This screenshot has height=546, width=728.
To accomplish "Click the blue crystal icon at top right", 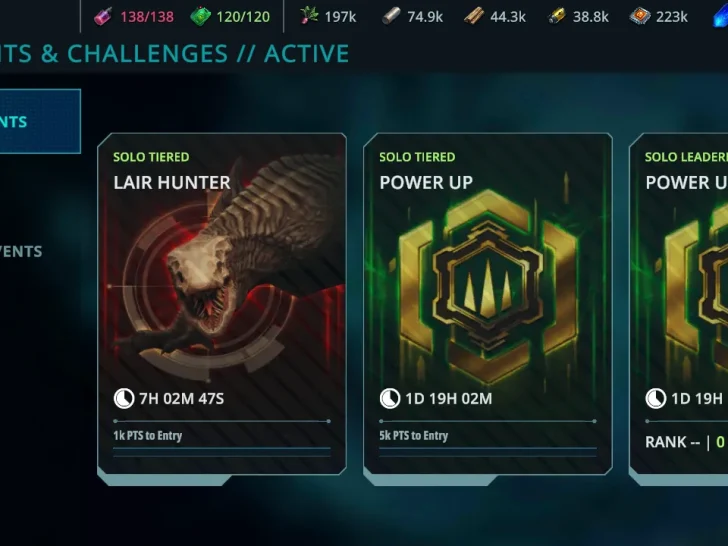I will (721, 18).
